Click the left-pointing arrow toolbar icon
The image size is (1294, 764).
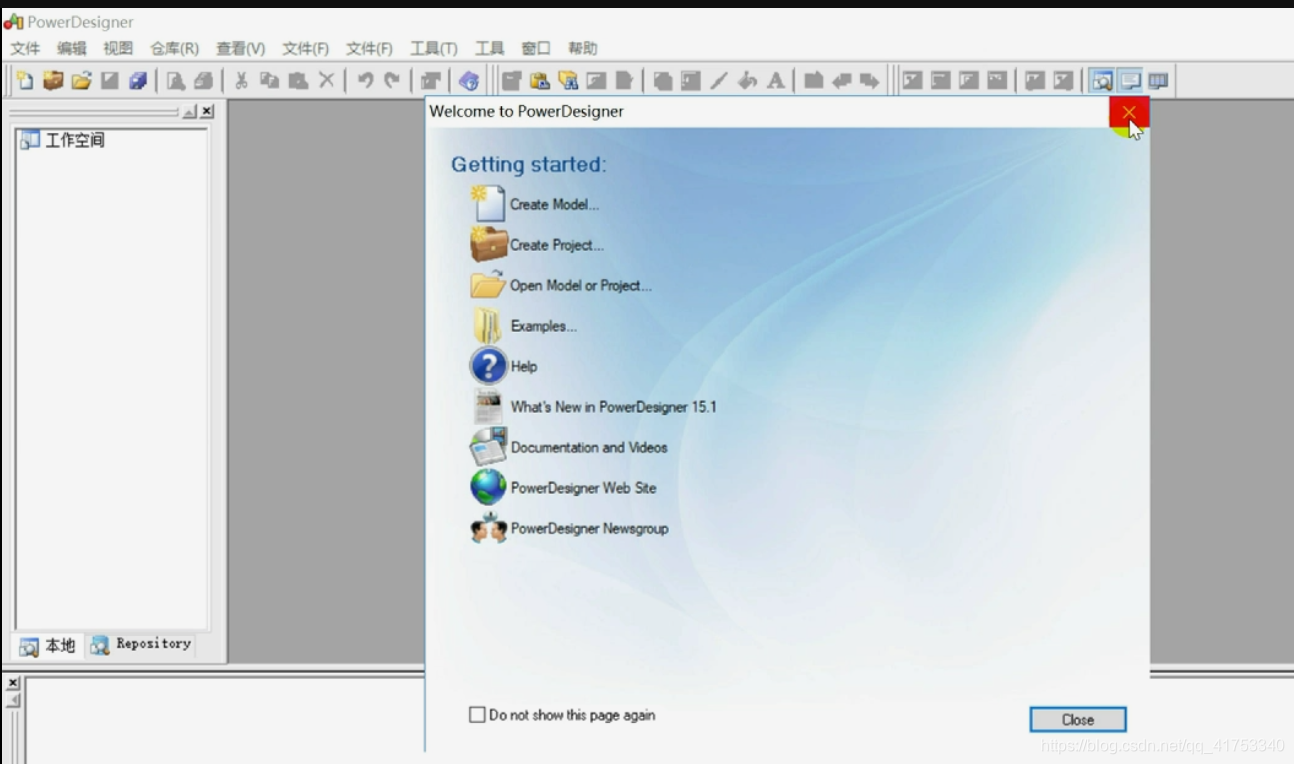coord(841,81)
